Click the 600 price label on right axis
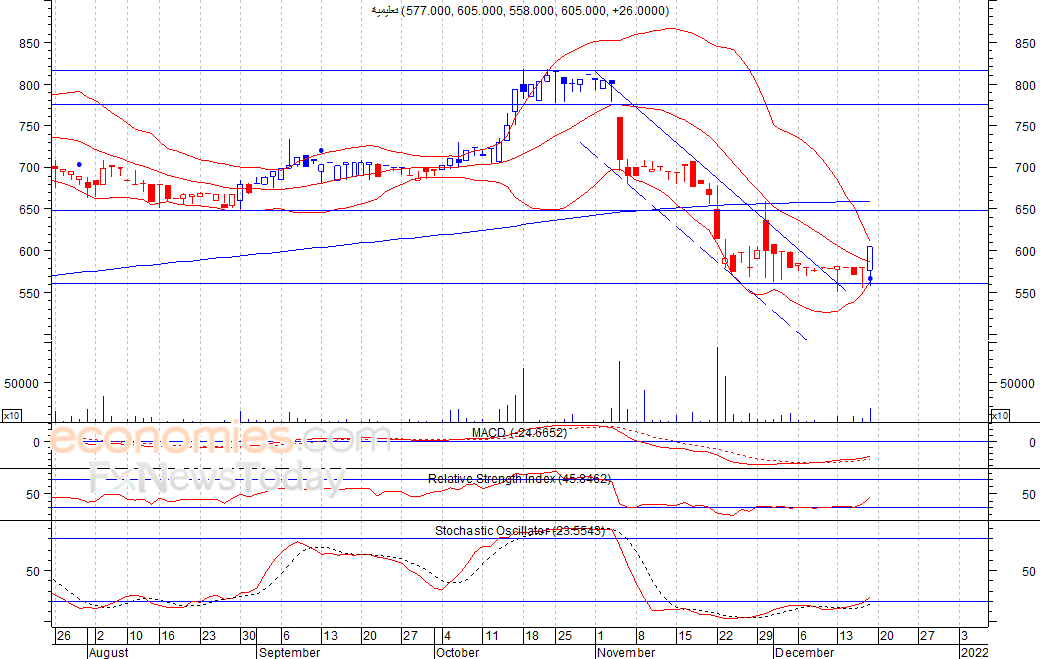The height and width of the screenshot is (659, 1040). (x=1025, y=251)
